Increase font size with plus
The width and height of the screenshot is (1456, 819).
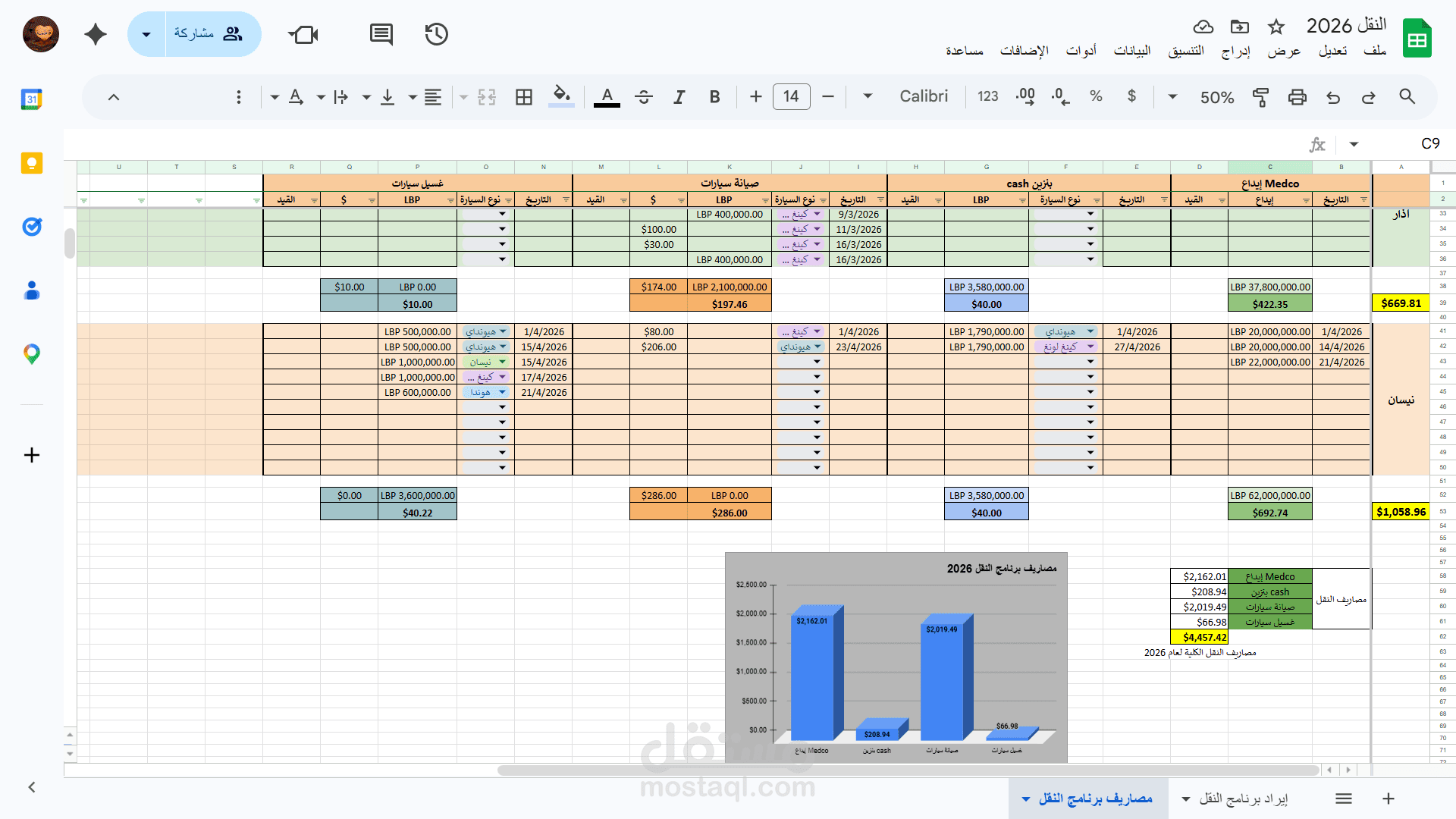pyautogui.click(x=755, y=96)
